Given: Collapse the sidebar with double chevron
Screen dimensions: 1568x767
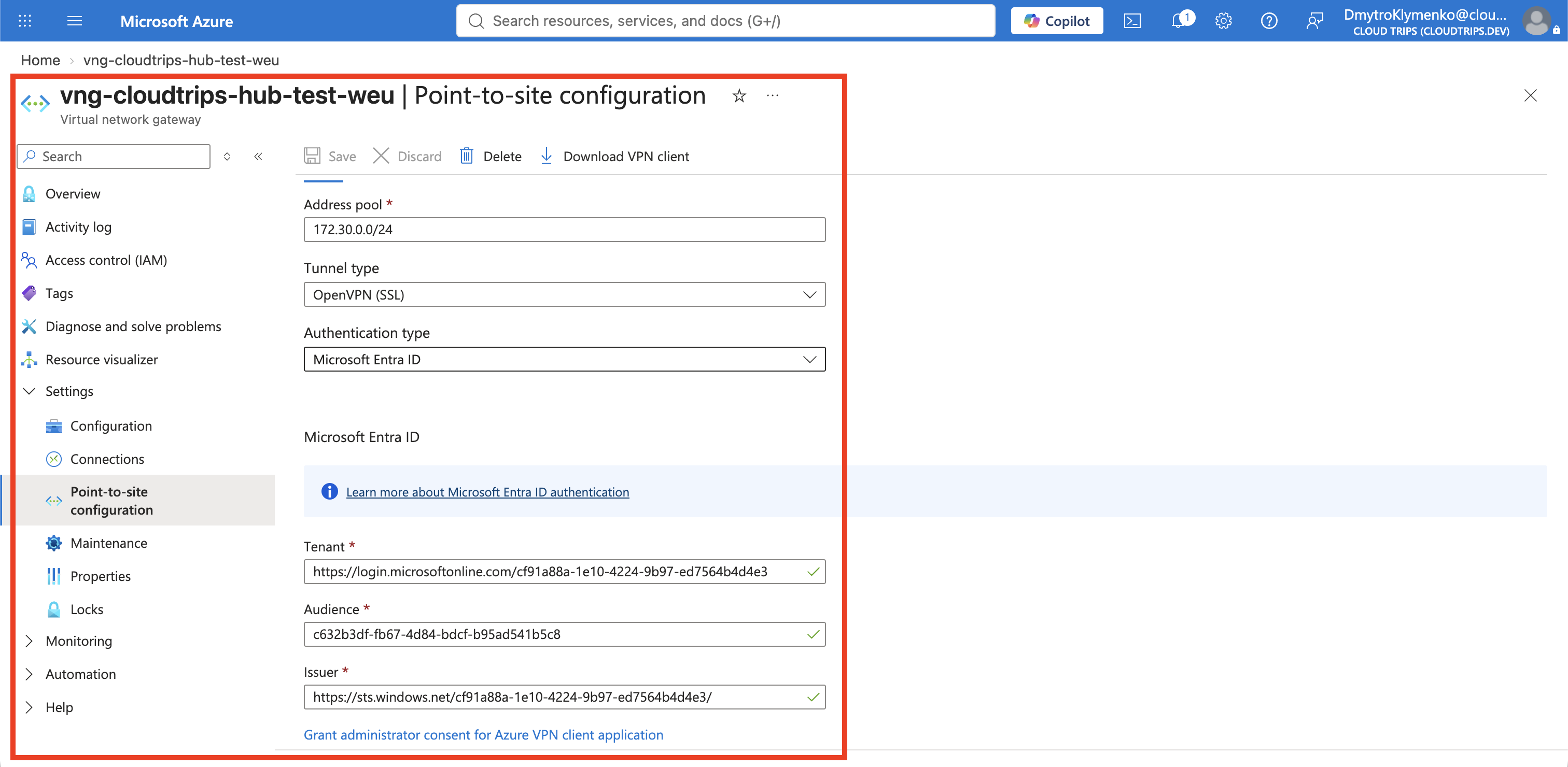Looking at the screenshot, I should 258,157.
